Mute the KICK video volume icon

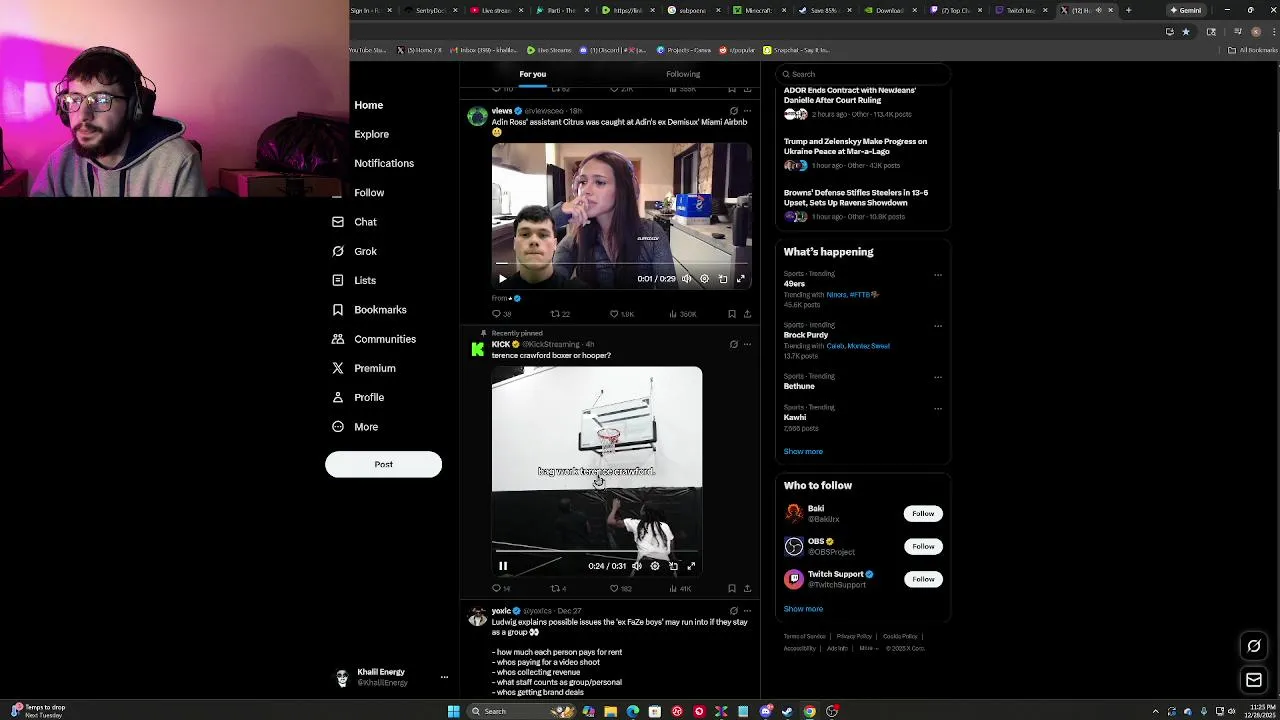(x=637, y=566)
